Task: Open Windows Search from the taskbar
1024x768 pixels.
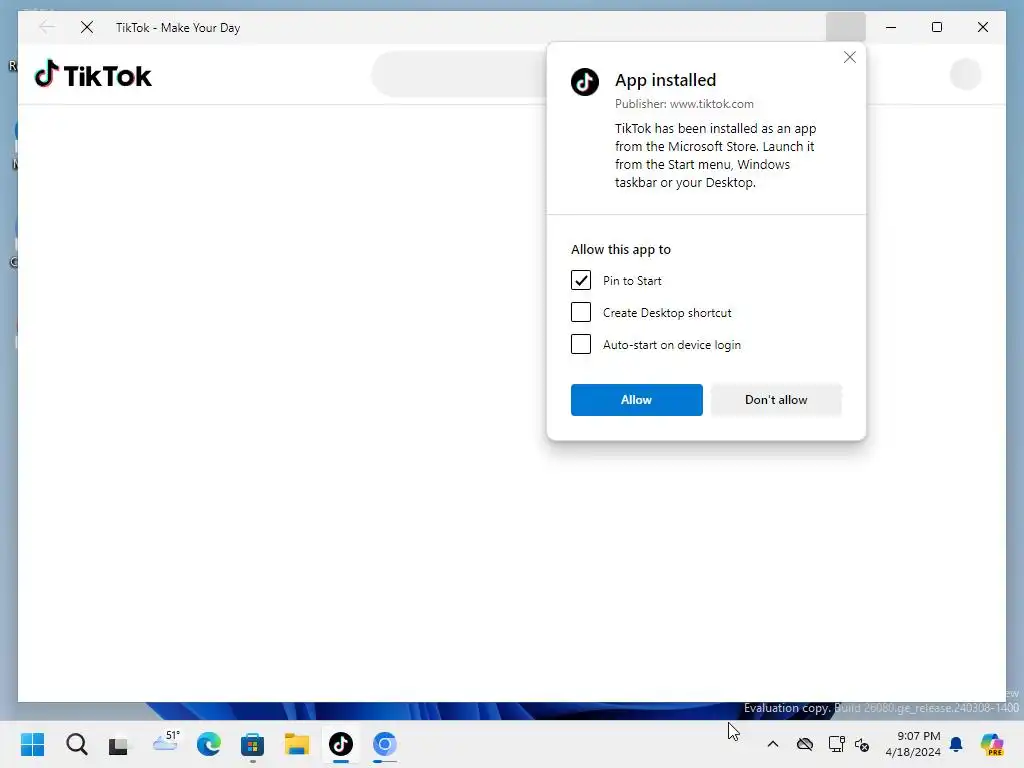Action: coord(76,744)
